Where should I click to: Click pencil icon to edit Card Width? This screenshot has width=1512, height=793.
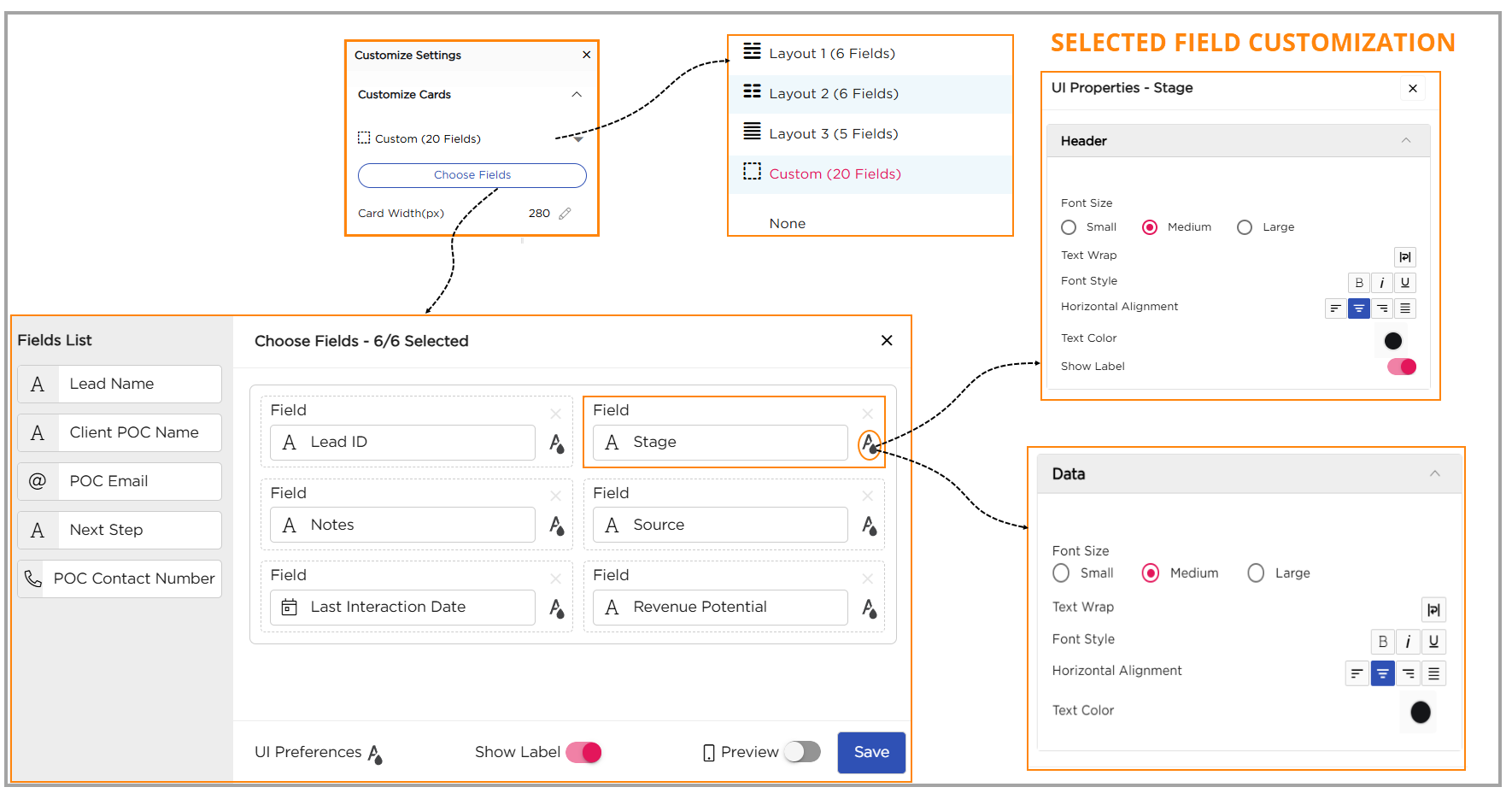tap(565, 214)
